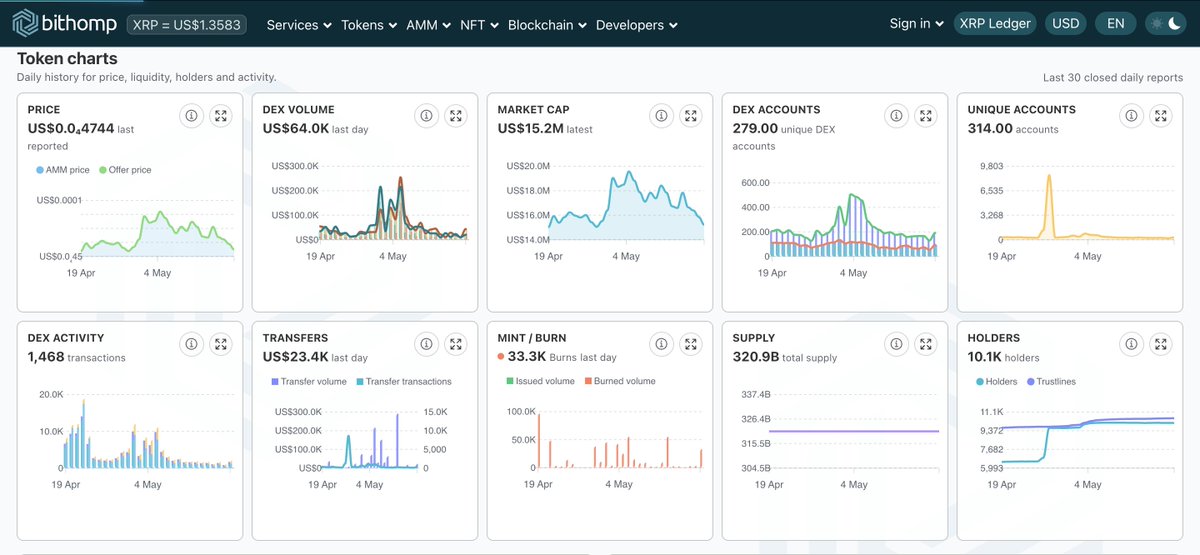Click the '314.00' accounts value
The width and height of the screenshot is (1200, 555).
[990, 128]
